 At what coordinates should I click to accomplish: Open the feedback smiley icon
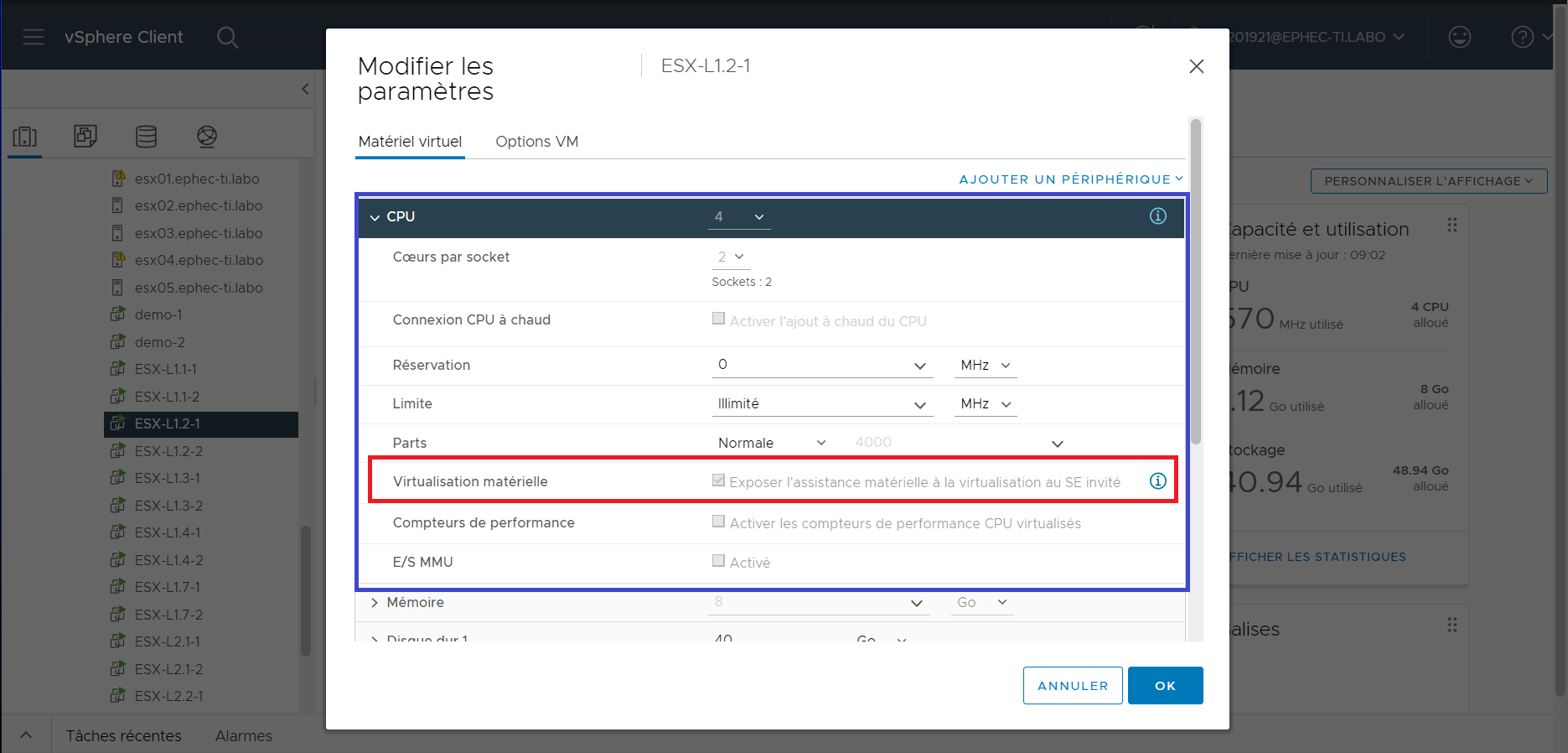pos(1460,37)
